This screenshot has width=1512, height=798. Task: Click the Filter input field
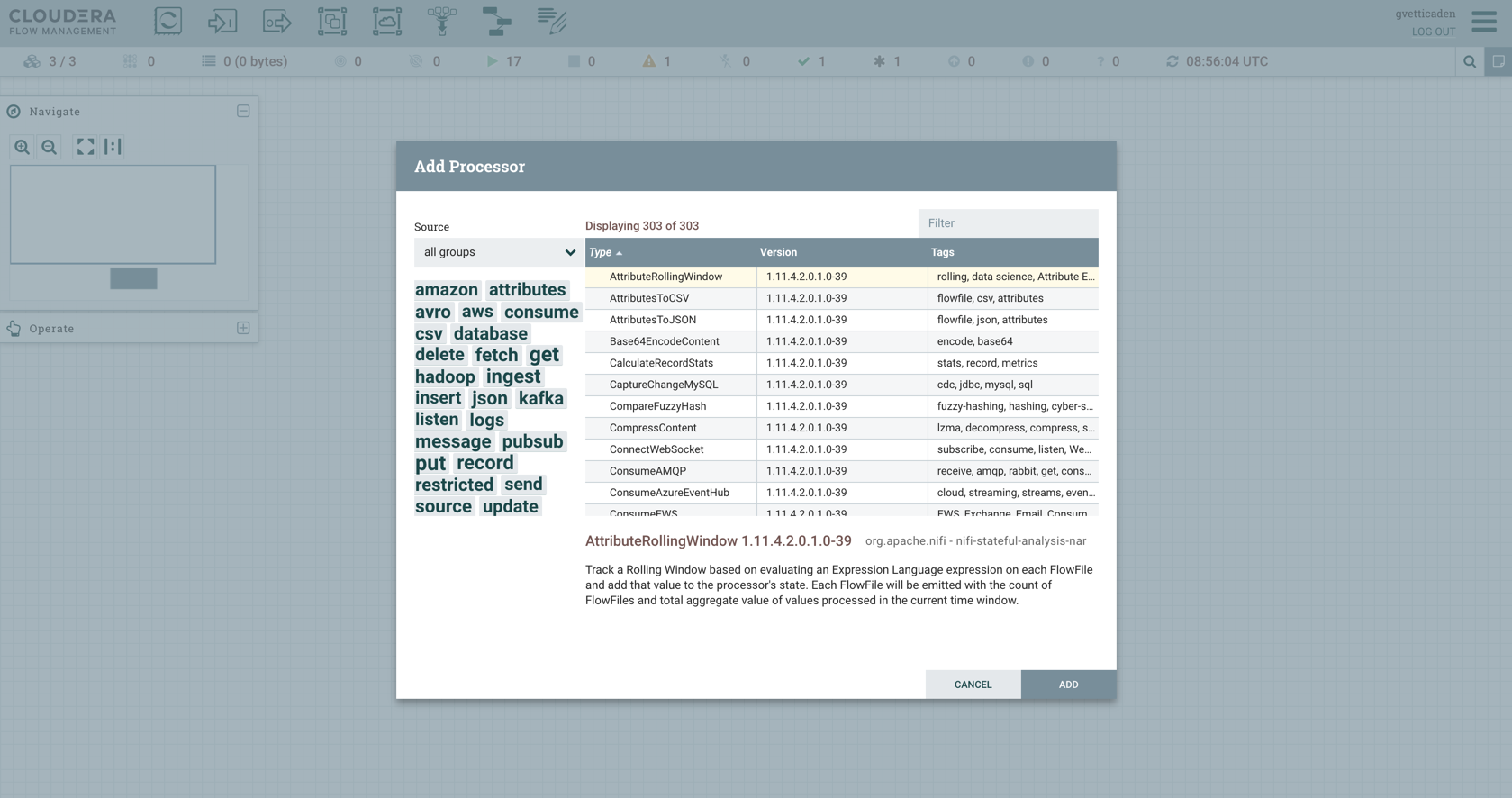tap(1008, 223)
